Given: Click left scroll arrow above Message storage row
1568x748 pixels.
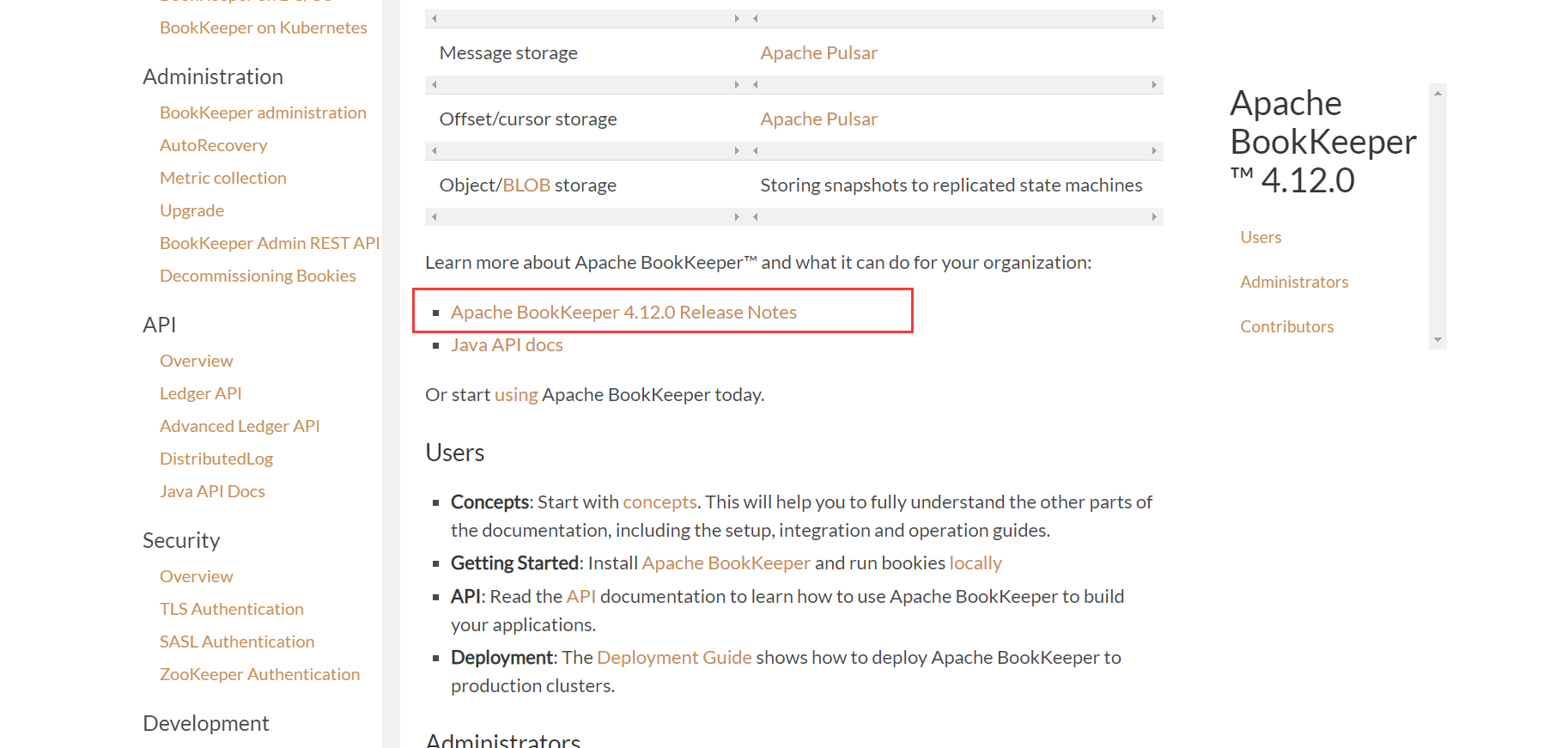Looking at the screenshot, I should 435,18.
